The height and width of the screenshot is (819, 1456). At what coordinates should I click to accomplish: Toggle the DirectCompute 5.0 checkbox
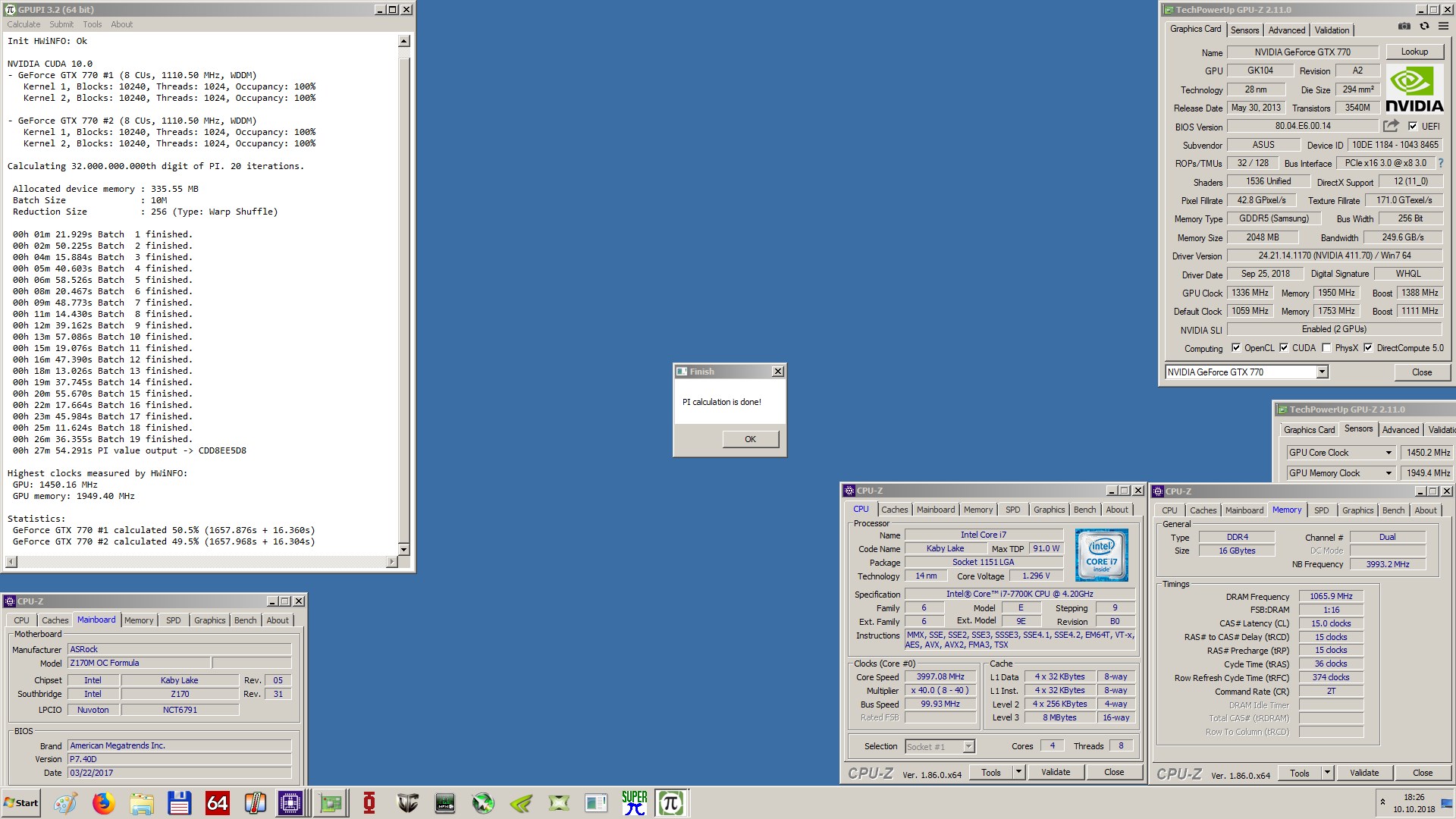pyautogui.click(x=1368, y=348)
